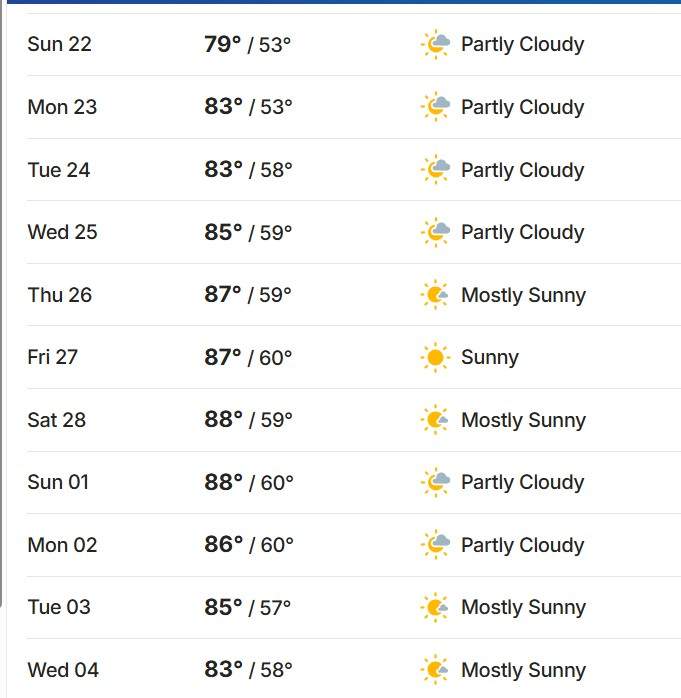The image size is (681, 698).
Task: Click the Mostly Sunny icon for Sat 28
Action: click(x=435, y=420)
